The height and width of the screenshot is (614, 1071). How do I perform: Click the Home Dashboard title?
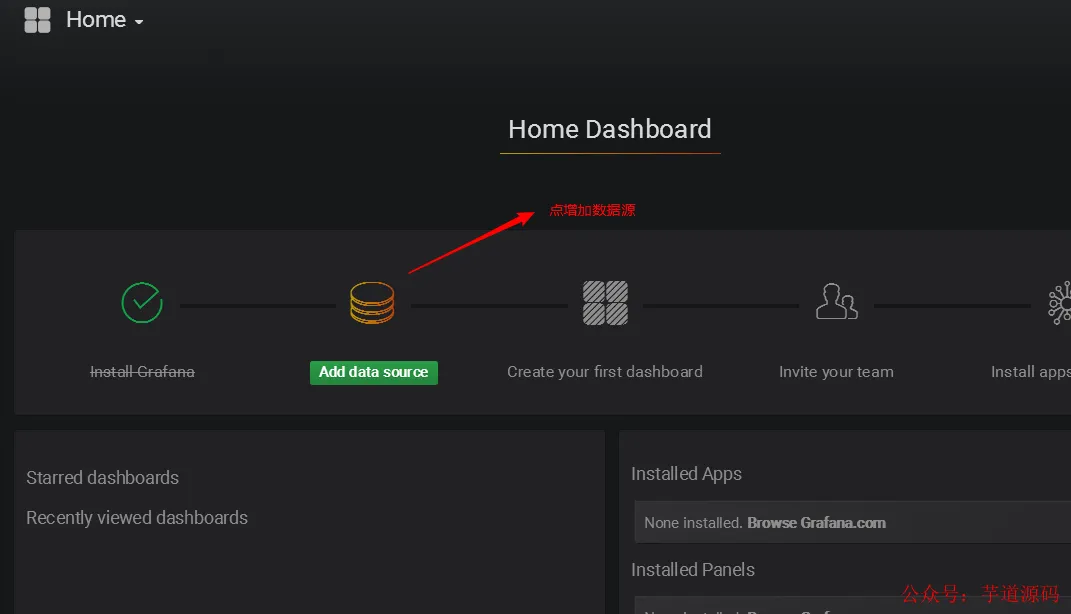point(610,129)
